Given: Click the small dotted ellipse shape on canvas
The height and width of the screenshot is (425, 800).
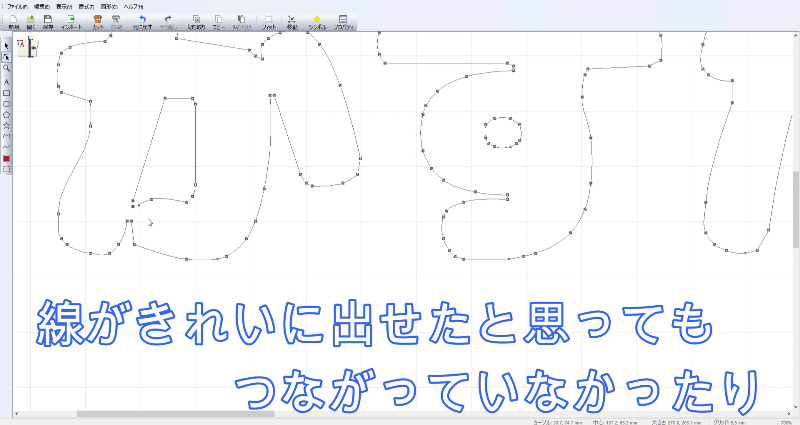Looking at the screenshot, I should (x=503, y=132).
